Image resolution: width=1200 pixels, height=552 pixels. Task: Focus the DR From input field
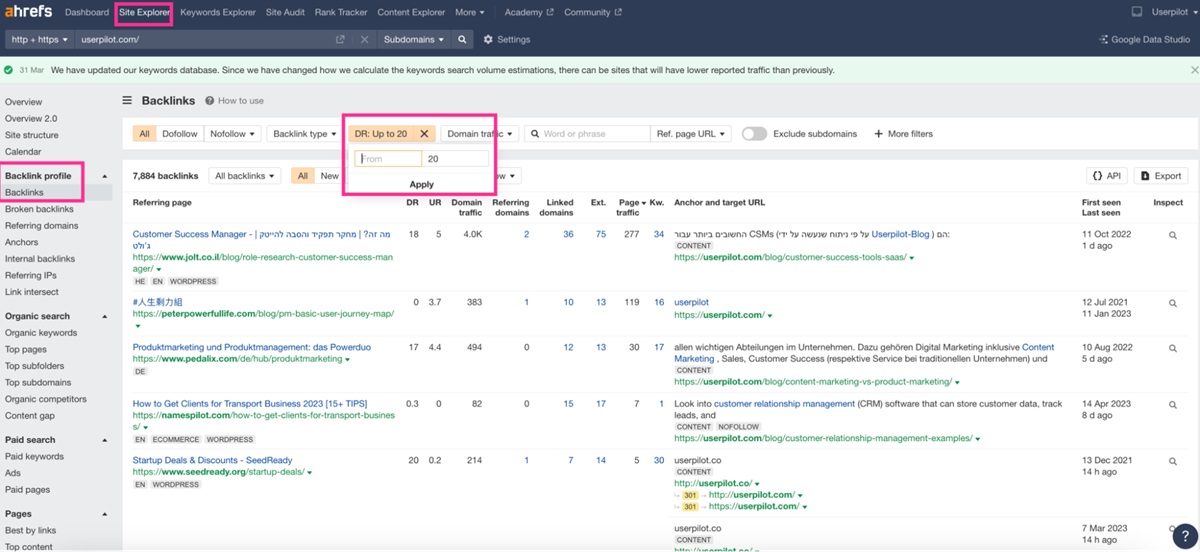388,158
